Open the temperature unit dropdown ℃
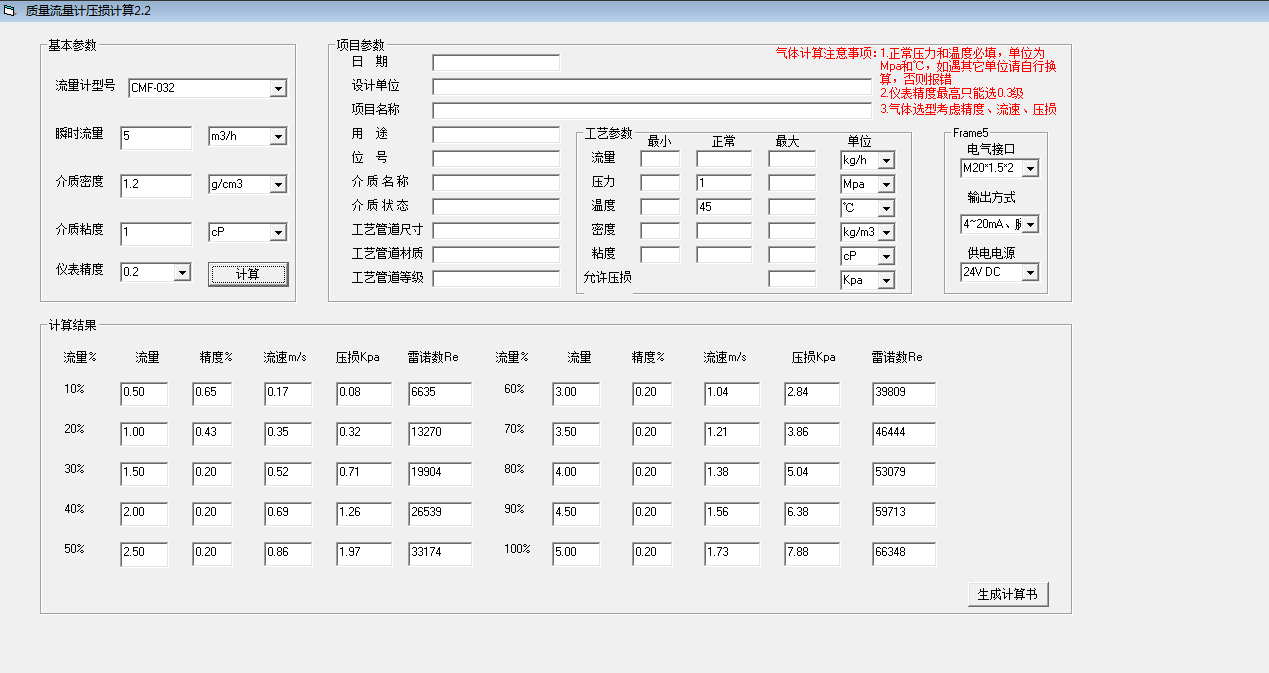Image resolution: width=1269 pixels, height=673 pixels. click(885, 207)
